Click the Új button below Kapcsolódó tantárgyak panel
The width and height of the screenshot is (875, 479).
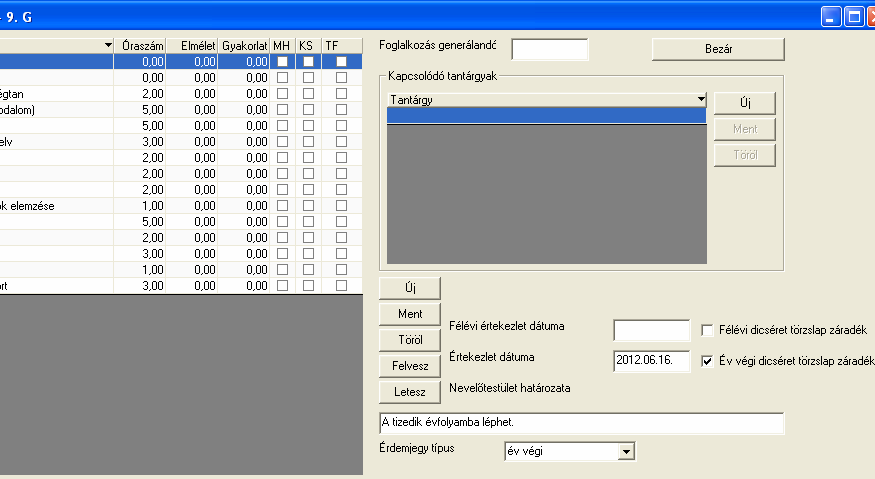coord(410,288)
